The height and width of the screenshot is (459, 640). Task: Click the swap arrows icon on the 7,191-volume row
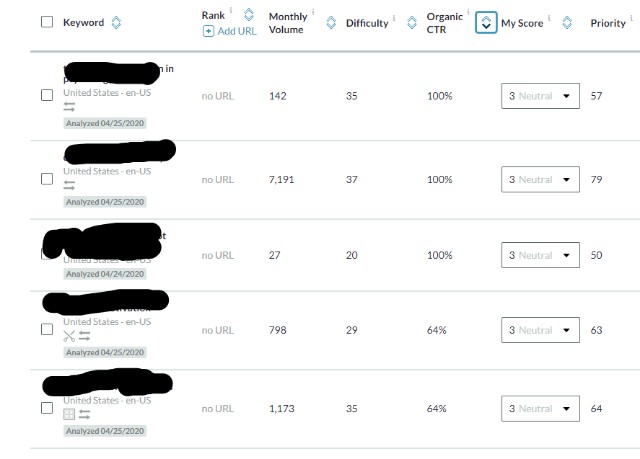click(x=69, y=186)
